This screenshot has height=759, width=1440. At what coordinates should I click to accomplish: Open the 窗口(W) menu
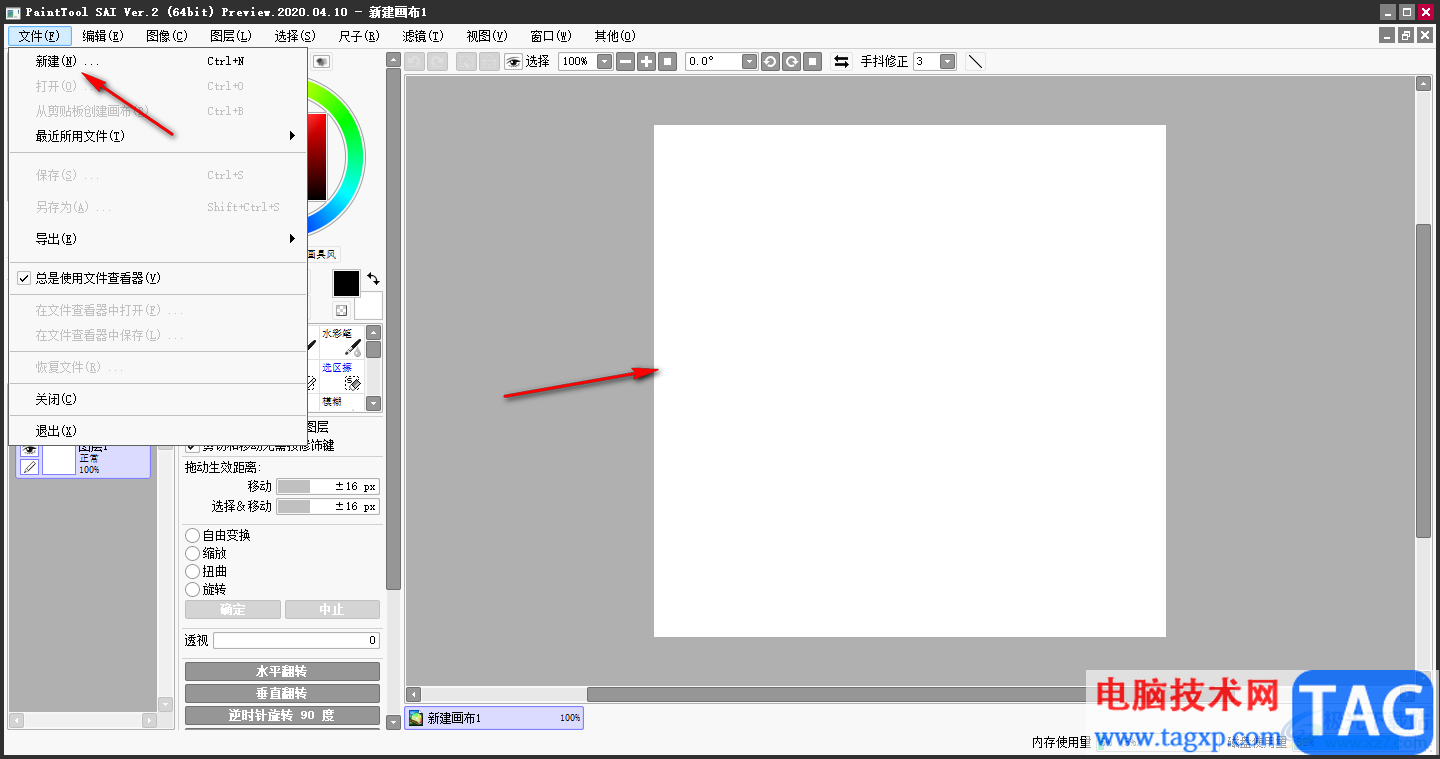[551, 36]
